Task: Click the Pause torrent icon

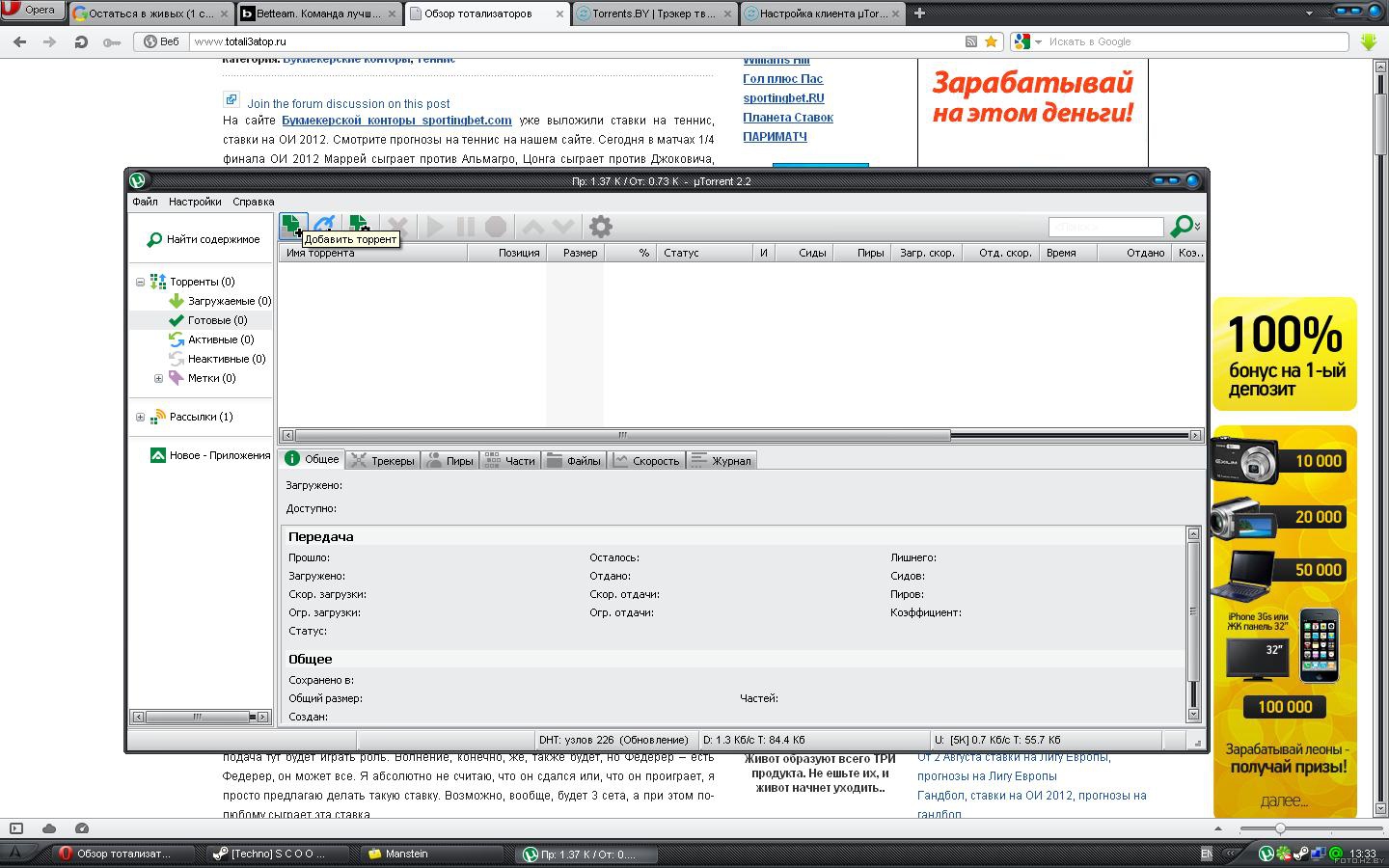Action: [x=465, y=227]
